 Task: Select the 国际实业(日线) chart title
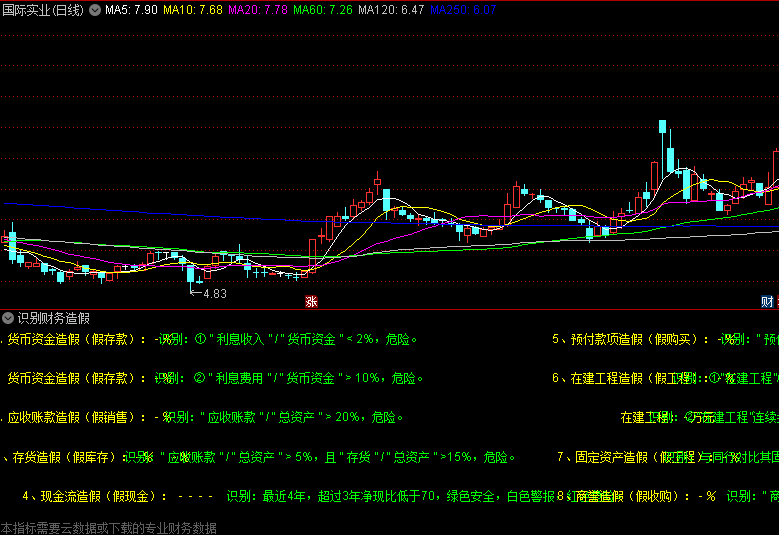(x=43, y=10)
